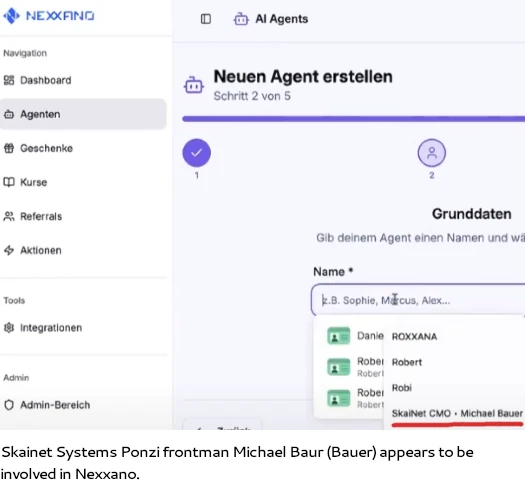Screen dimensions: 525x484
Task: Click the AI Agents robot icon in header
Action: 241,19
